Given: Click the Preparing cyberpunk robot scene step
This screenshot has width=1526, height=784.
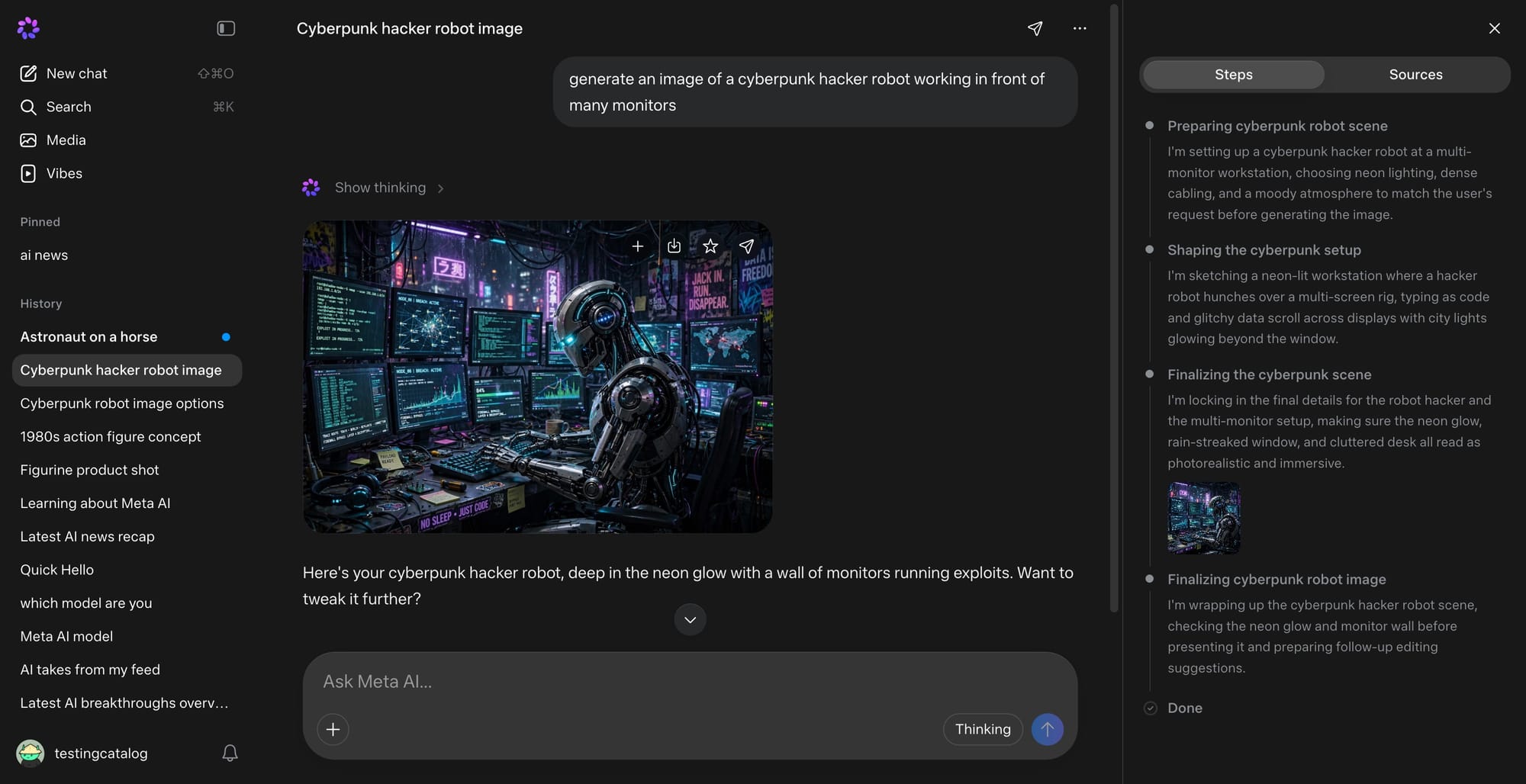Looking at the screenshot, I should click(1277, 126).
